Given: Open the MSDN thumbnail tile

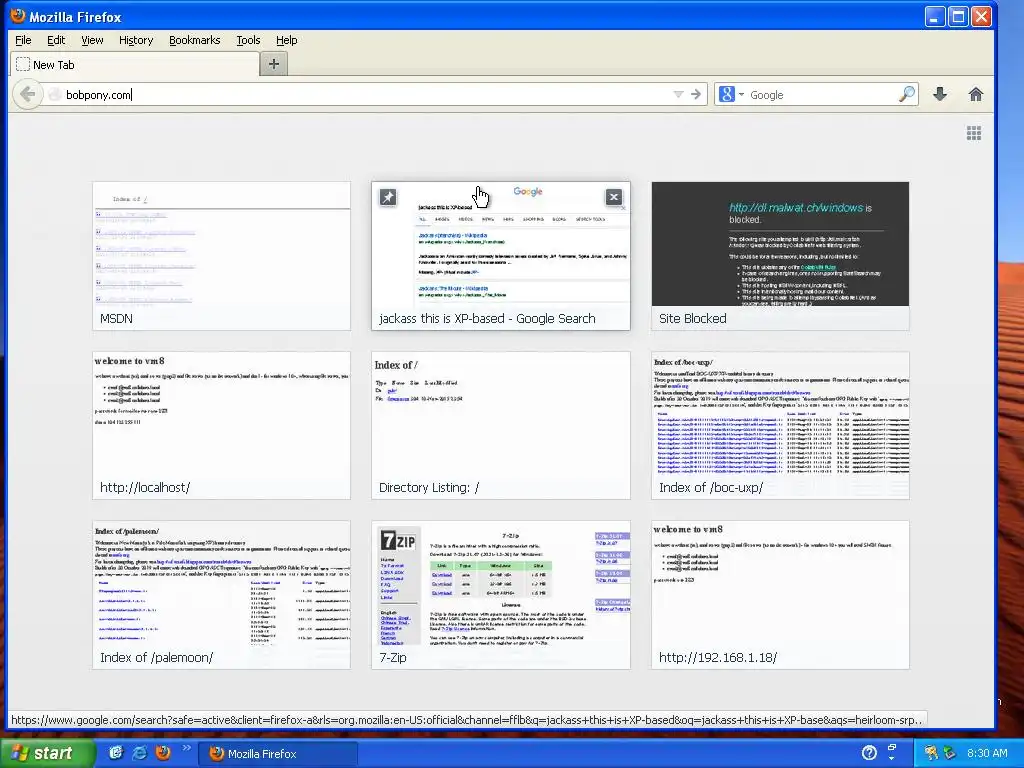Looking at the screenshot, I should pos(221,256).
